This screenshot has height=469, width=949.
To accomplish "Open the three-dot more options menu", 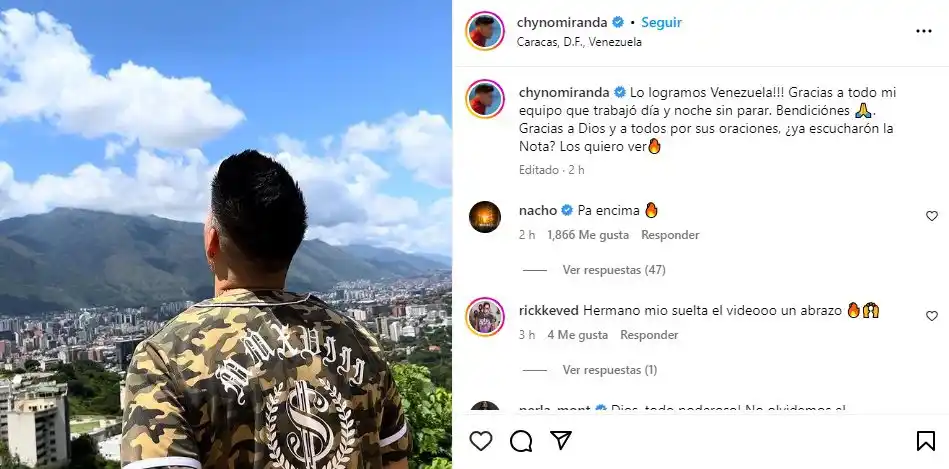I will pyautogui.click(x=924, y=31).
